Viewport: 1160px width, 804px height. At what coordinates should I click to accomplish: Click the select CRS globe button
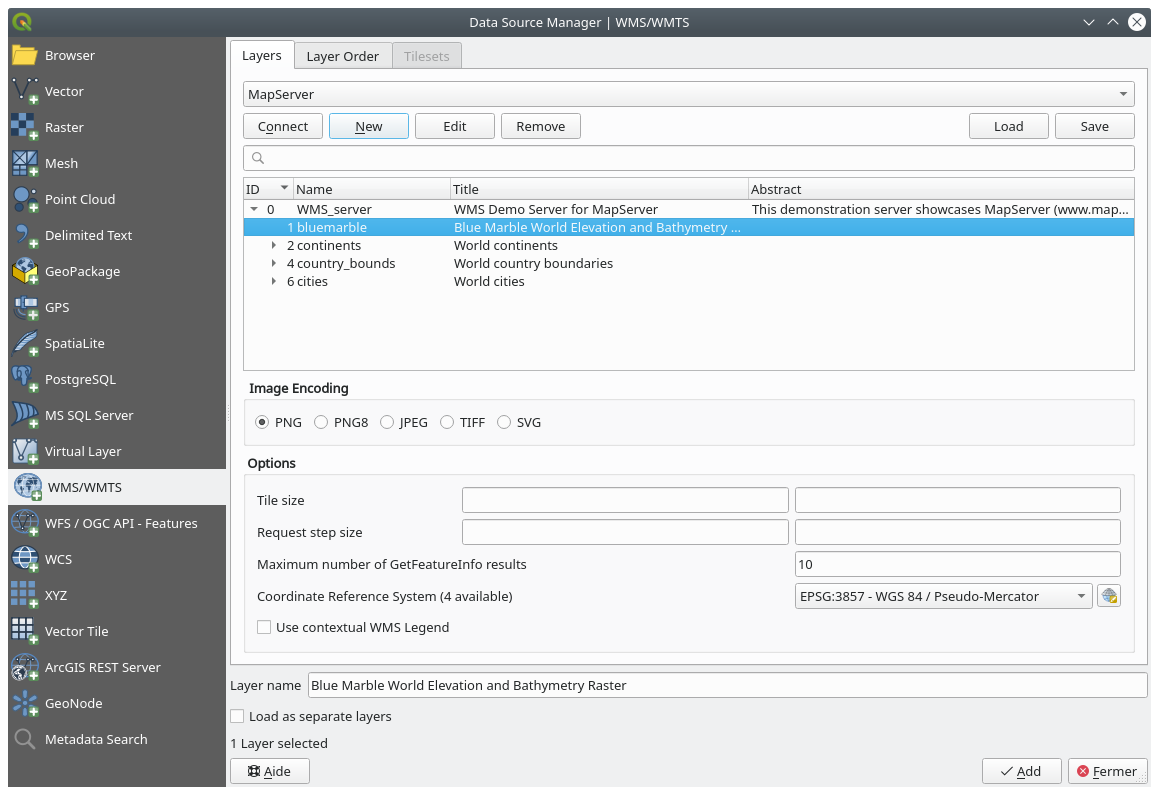coord(1108,596)
